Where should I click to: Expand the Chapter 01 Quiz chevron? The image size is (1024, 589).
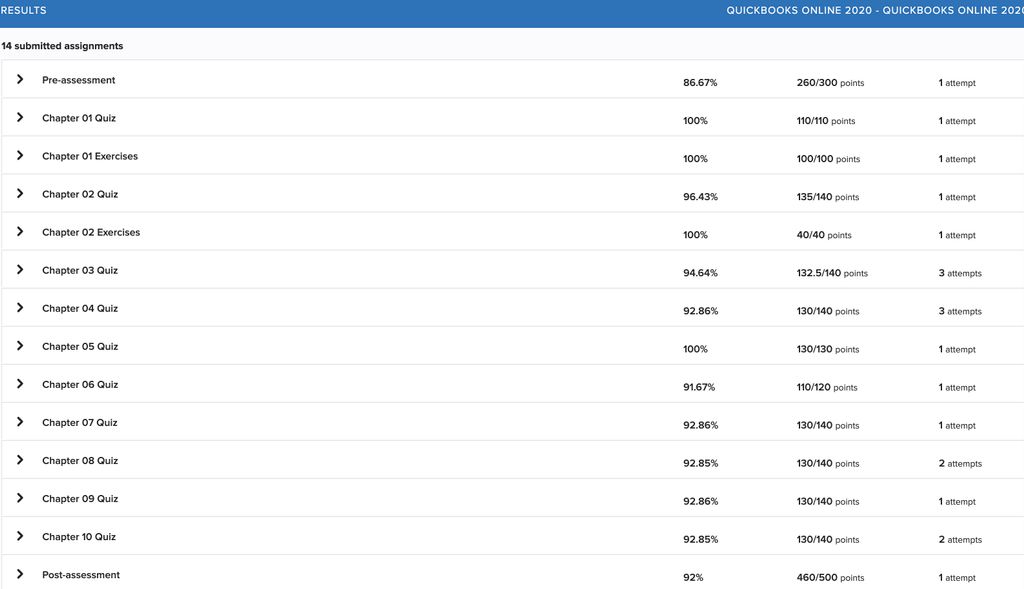coord(20,118)
